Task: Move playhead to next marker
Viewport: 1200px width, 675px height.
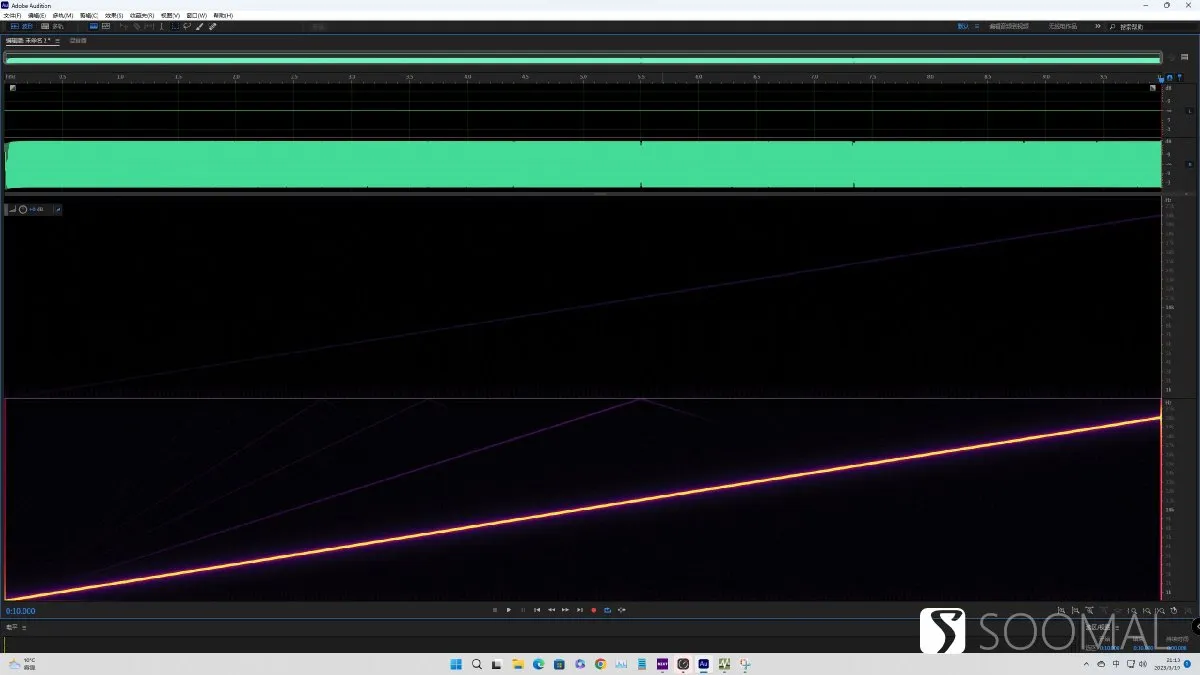Action: (x=579, y=609)
